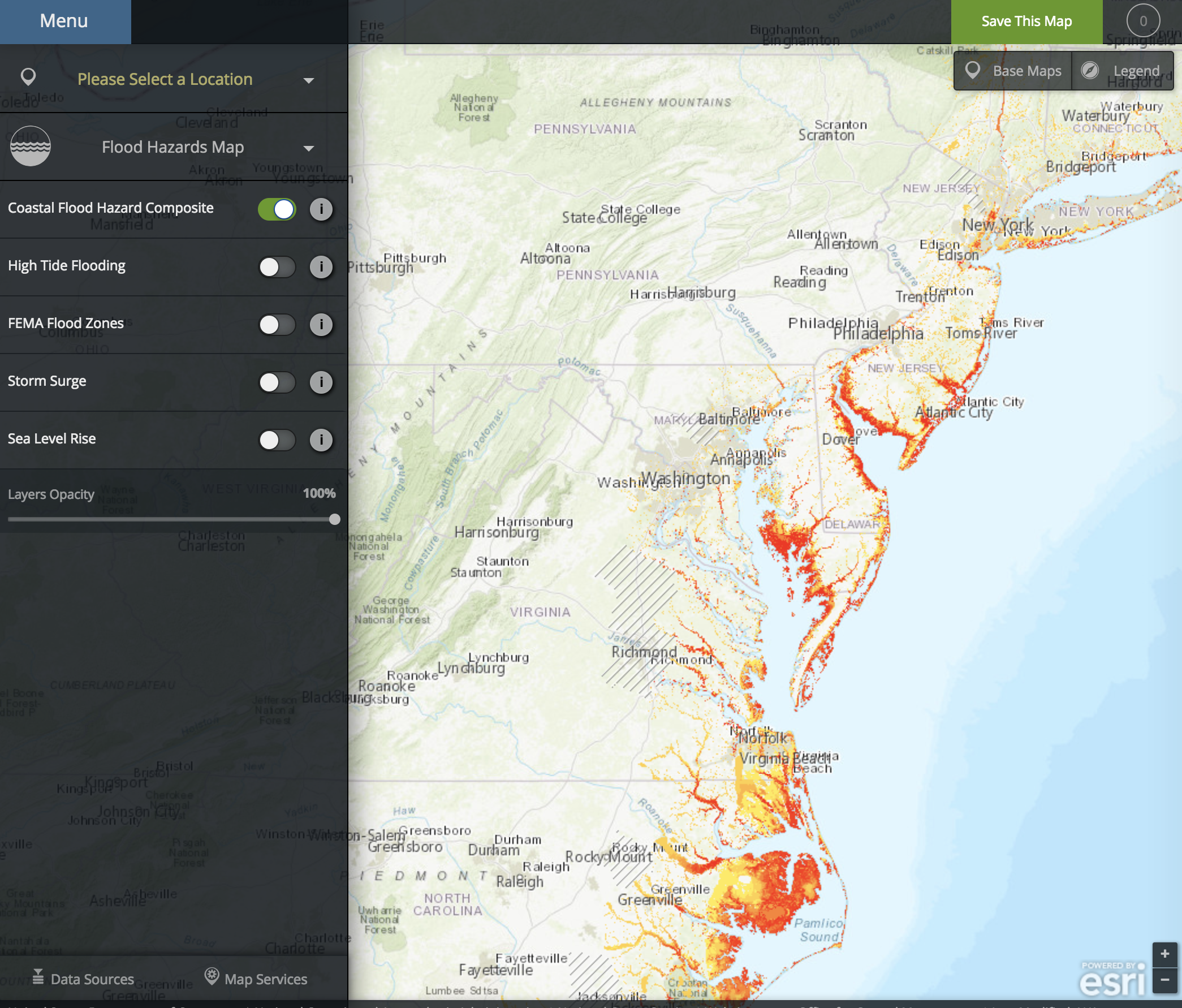This screenshot has height=1008, width=1182.
Task: Click the Raleigh map label
Action: (520, 882)
